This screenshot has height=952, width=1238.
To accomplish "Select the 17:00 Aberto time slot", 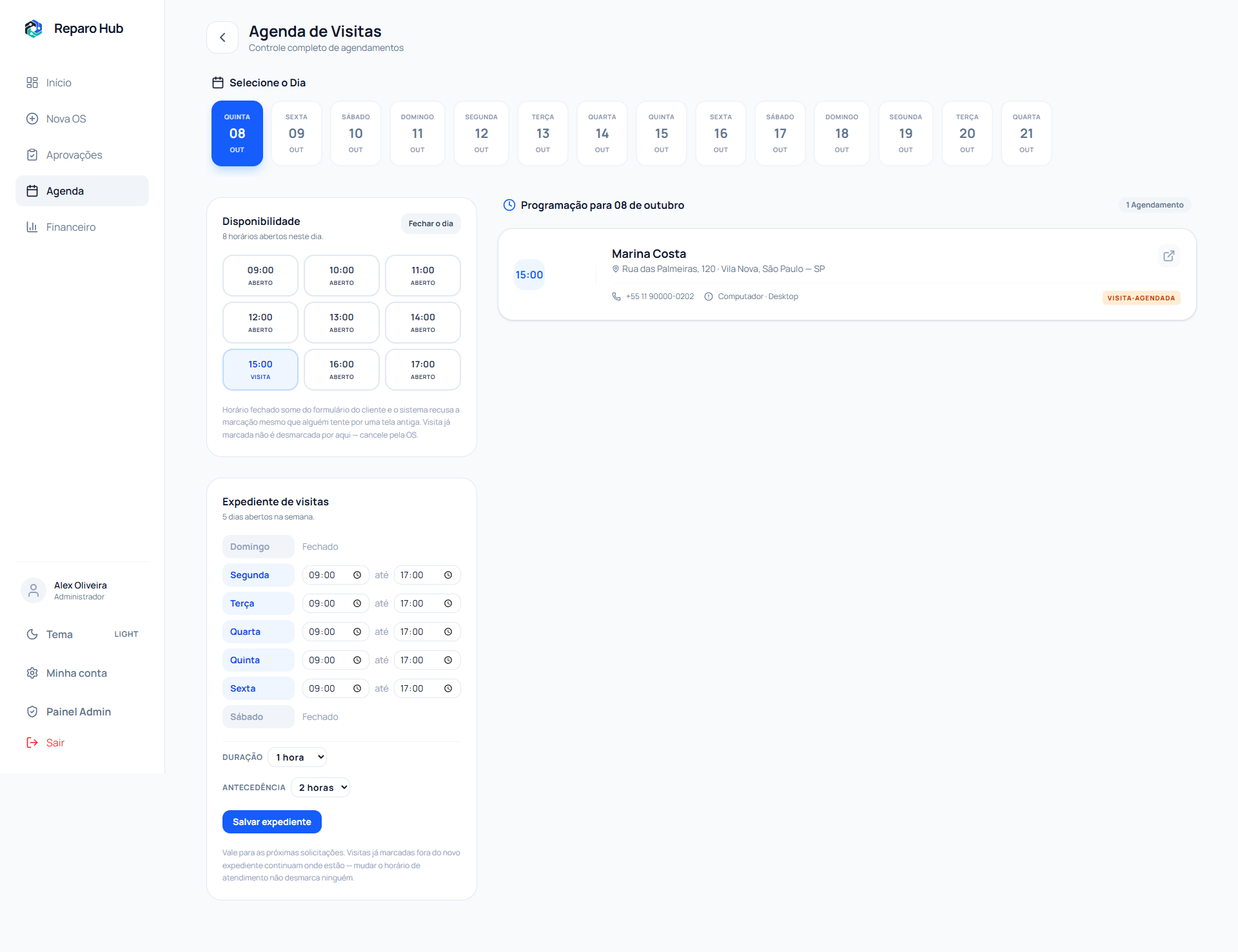I will click(423, 369).
